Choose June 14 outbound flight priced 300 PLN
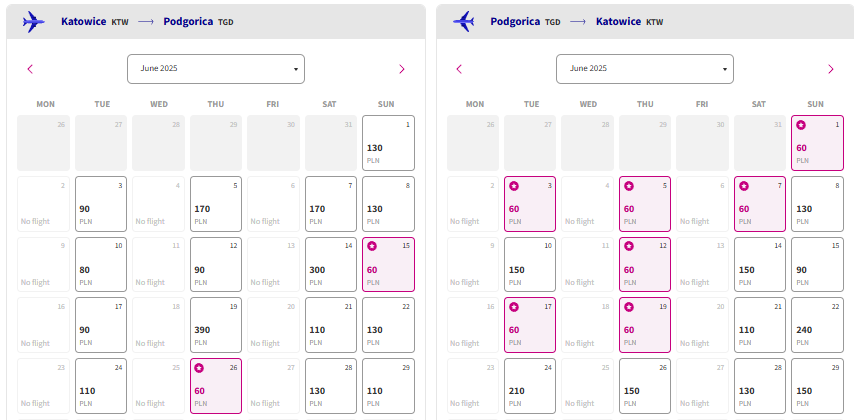 click(331, 264)
